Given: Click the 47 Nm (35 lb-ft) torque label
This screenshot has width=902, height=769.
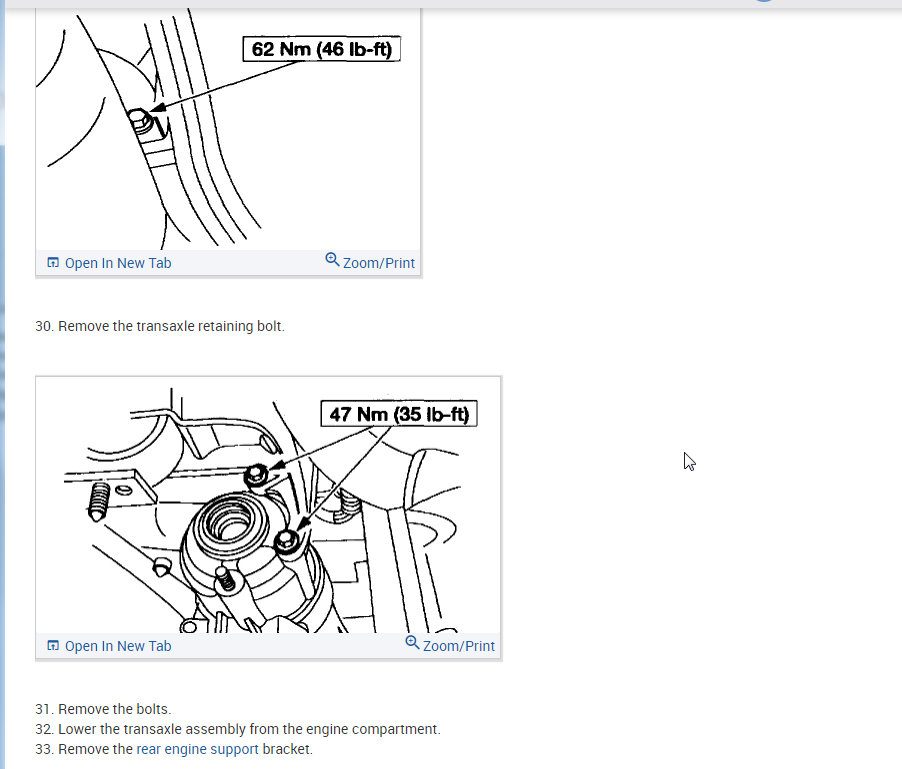Looking at the screenshot, I should 399,414.
